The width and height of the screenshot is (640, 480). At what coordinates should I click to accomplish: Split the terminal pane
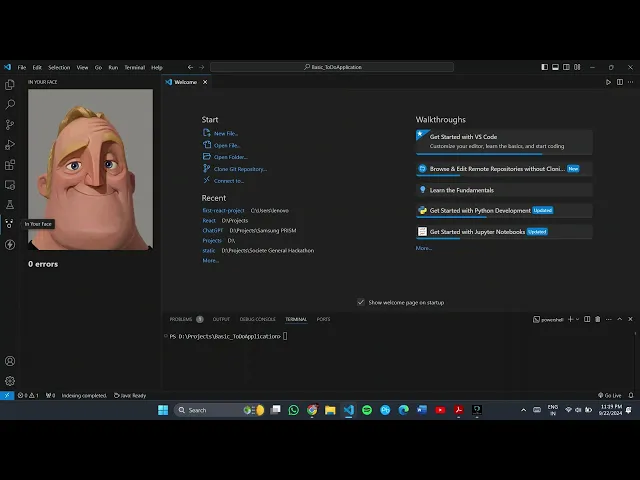click(x=587, y=319)
